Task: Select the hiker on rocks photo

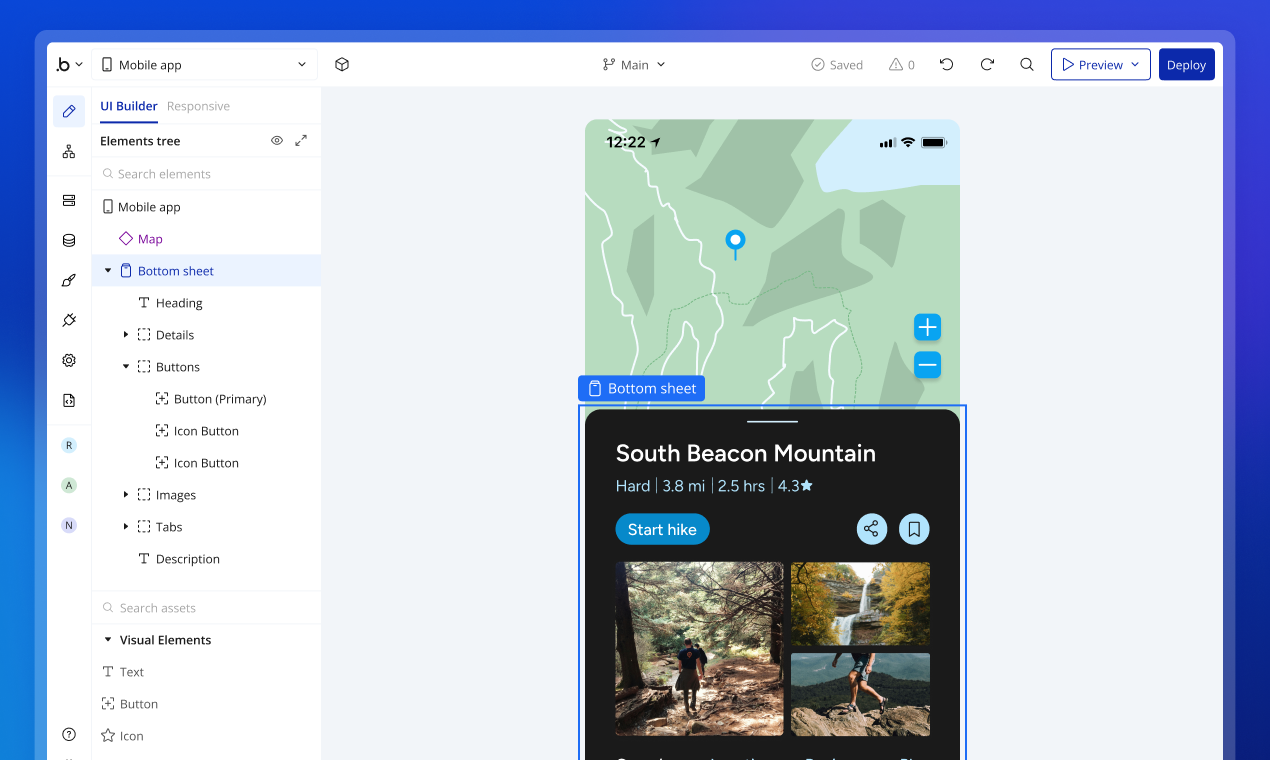Action: [860, 695]
